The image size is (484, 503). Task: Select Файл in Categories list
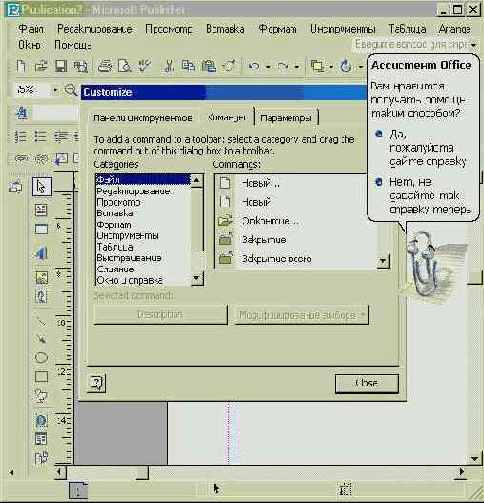pos(143,180)
